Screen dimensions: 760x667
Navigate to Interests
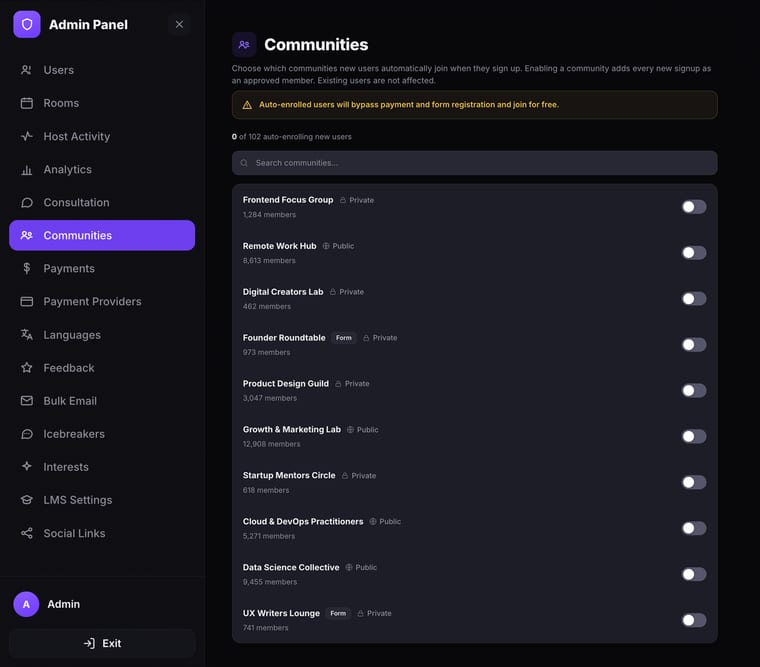click(102, 466)
